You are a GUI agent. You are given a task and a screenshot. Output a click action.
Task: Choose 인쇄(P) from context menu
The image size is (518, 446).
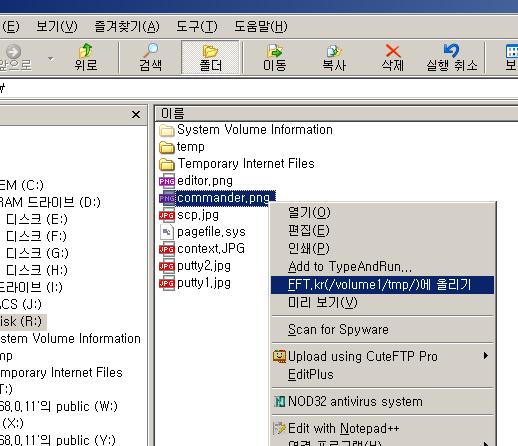[x=382, y=248]
